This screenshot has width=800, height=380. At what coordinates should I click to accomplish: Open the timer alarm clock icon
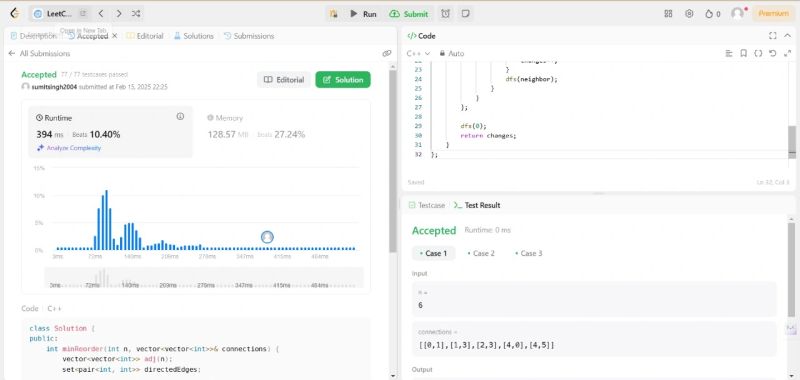coord(445,14)
